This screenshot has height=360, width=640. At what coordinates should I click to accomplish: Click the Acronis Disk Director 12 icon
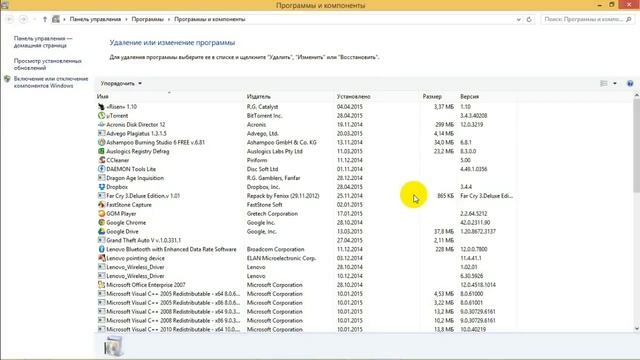[x=101, y=124]
